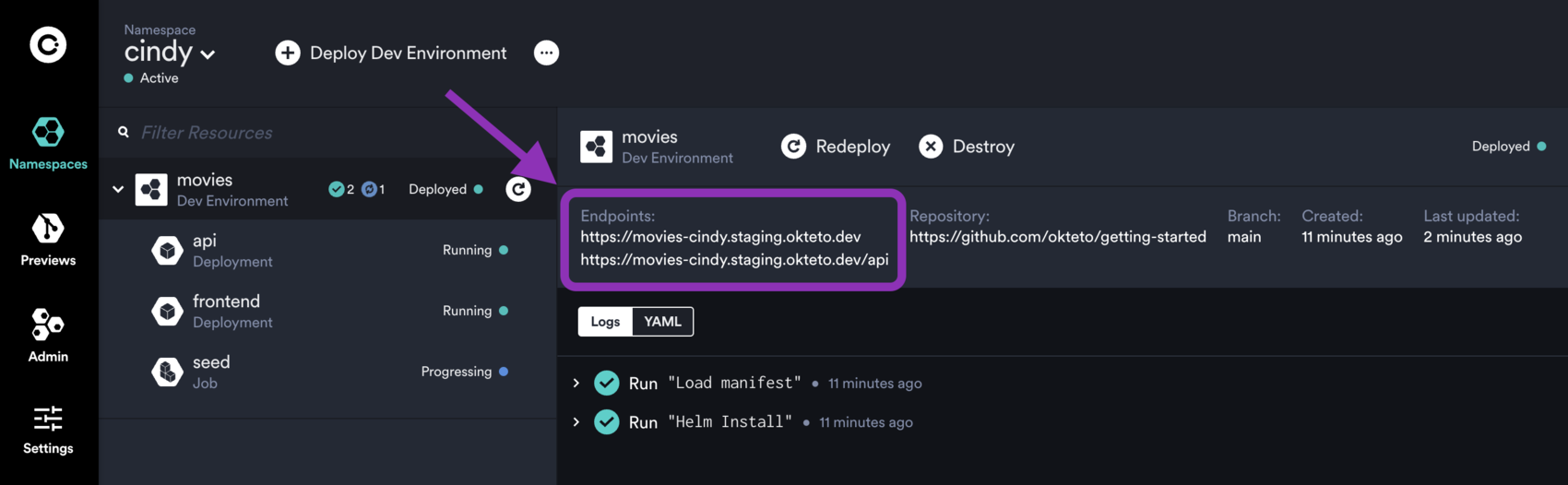Open the movies-cindy.staging.okteto.dev endpoint link
1568x485 pixels.
tap(720, 237)
